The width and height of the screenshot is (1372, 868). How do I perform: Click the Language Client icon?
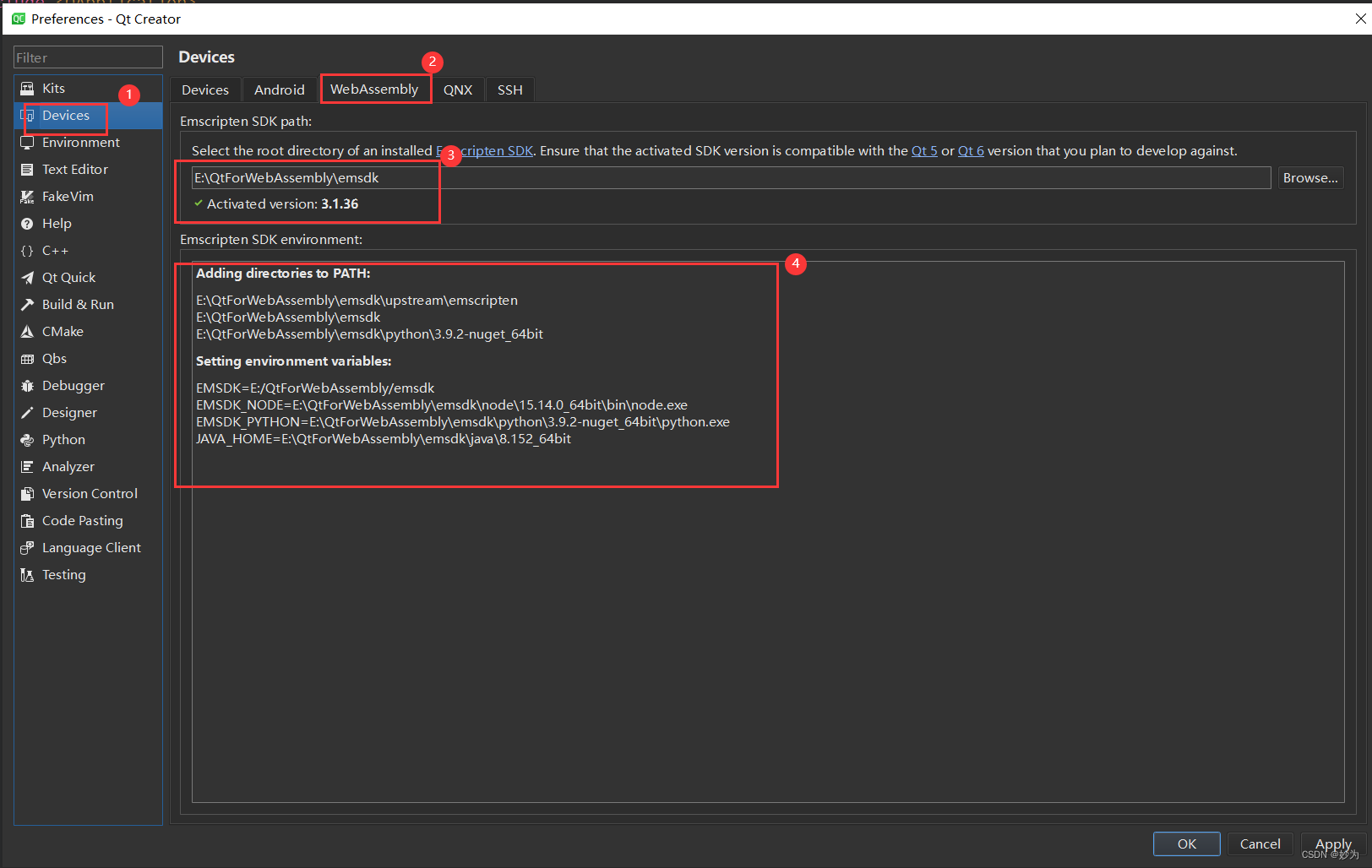click(x=27, y=548)
